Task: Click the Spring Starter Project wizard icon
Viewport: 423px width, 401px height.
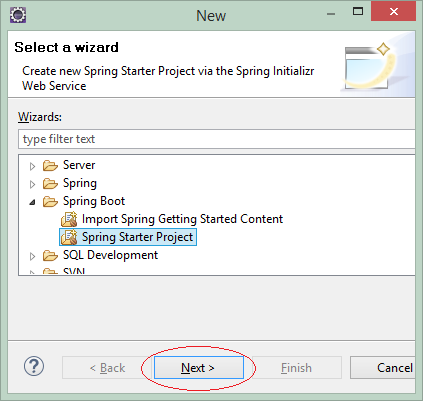Action: tap(69, 237)
